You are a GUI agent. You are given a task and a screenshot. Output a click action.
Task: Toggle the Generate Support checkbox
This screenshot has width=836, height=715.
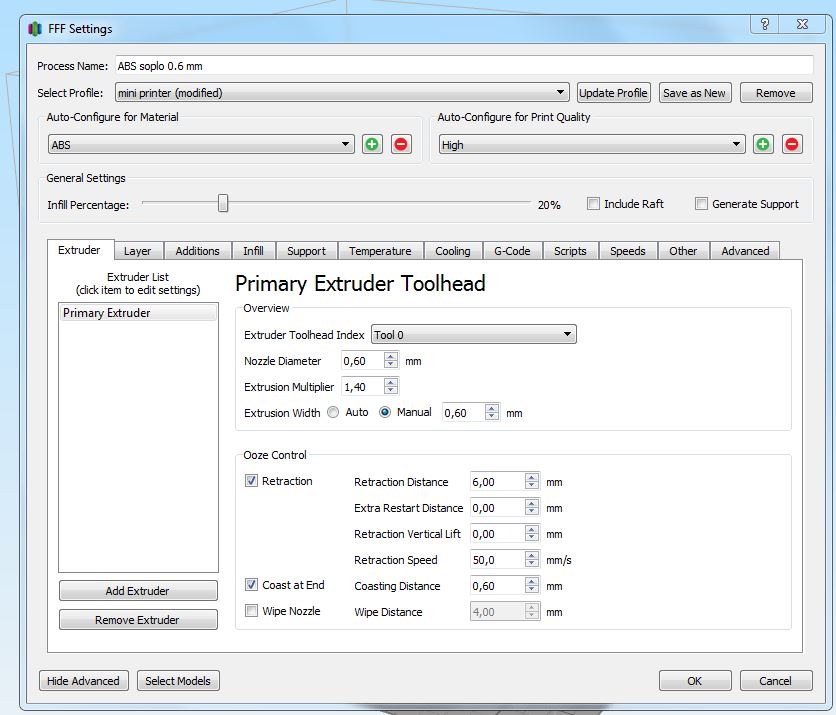click(x=702, y=204)
